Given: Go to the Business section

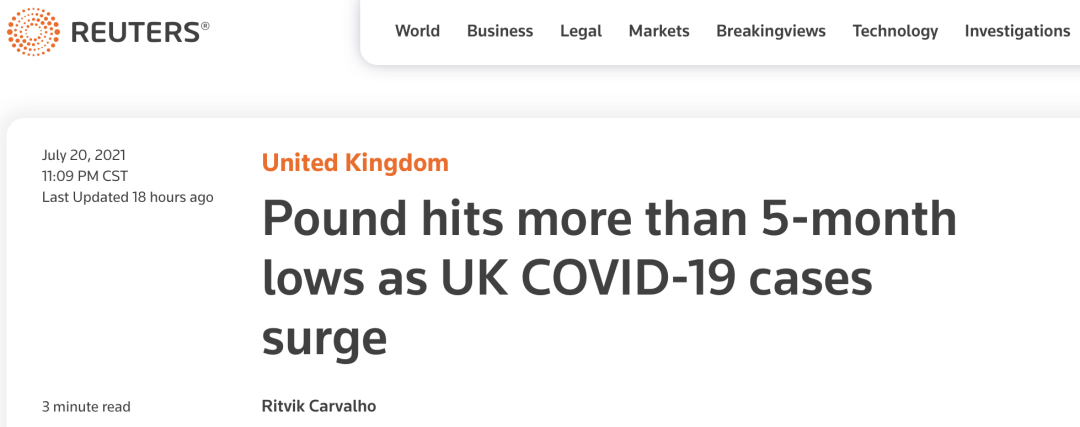Looking at the screenshot, I should click(500, 31).
